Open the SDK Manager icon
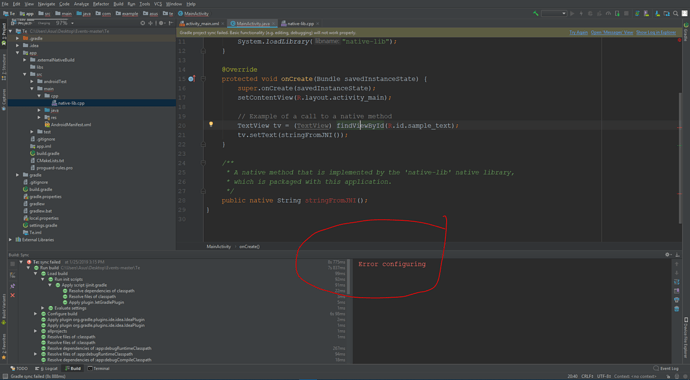Screen dimensions: 690x380 click(657, 14)
